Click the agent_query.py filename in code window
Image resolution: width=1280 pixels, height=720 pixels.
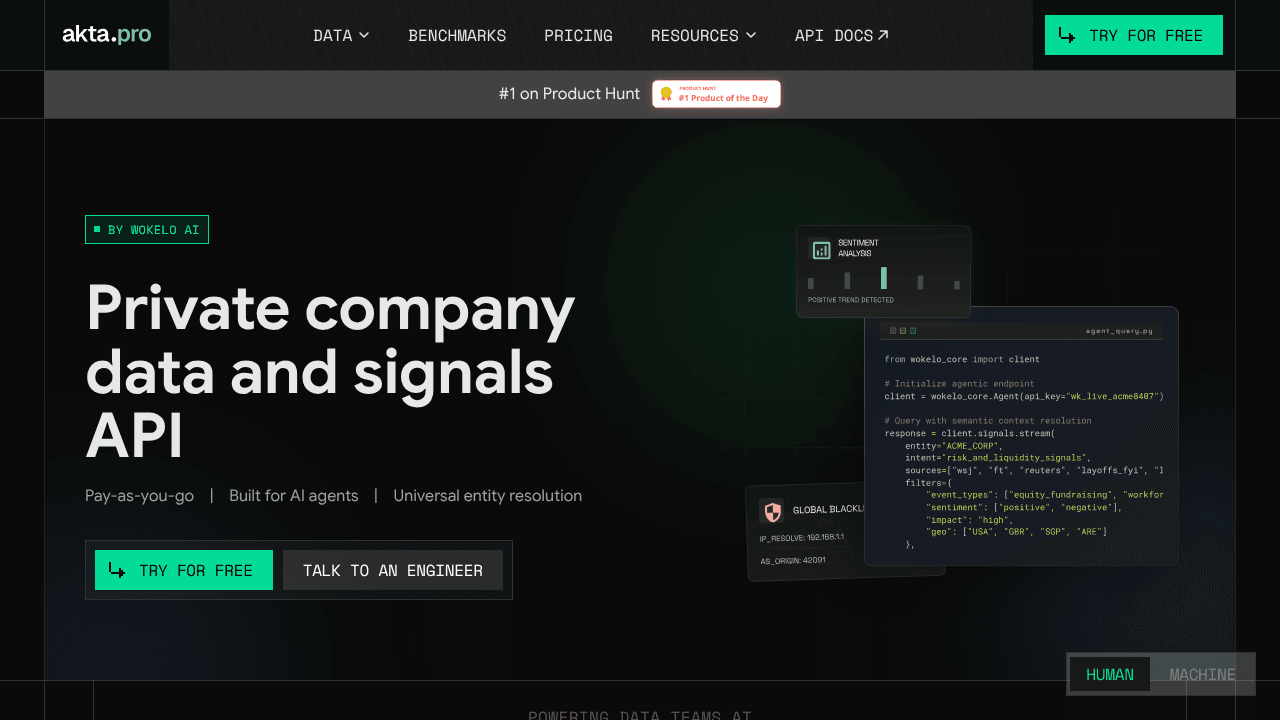pos(1119,330)
